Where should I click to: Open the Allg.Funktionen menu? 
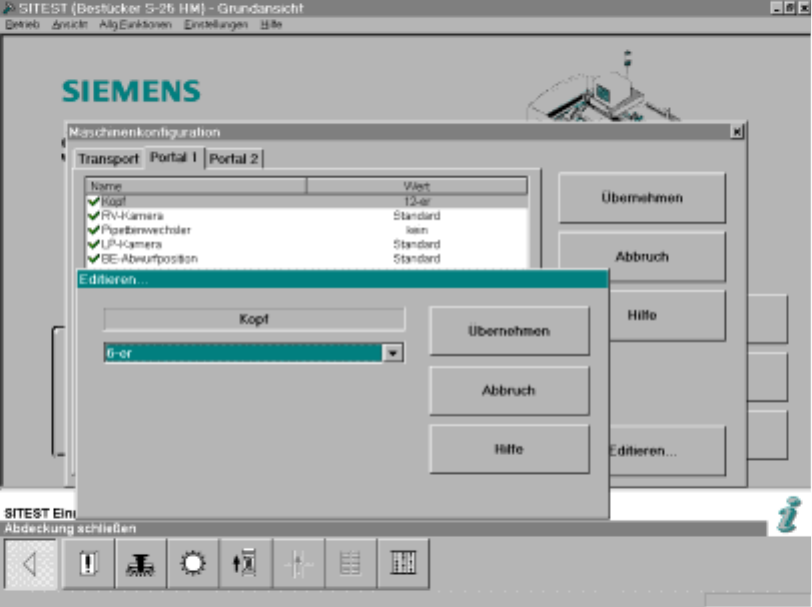[x=136, y=24]
